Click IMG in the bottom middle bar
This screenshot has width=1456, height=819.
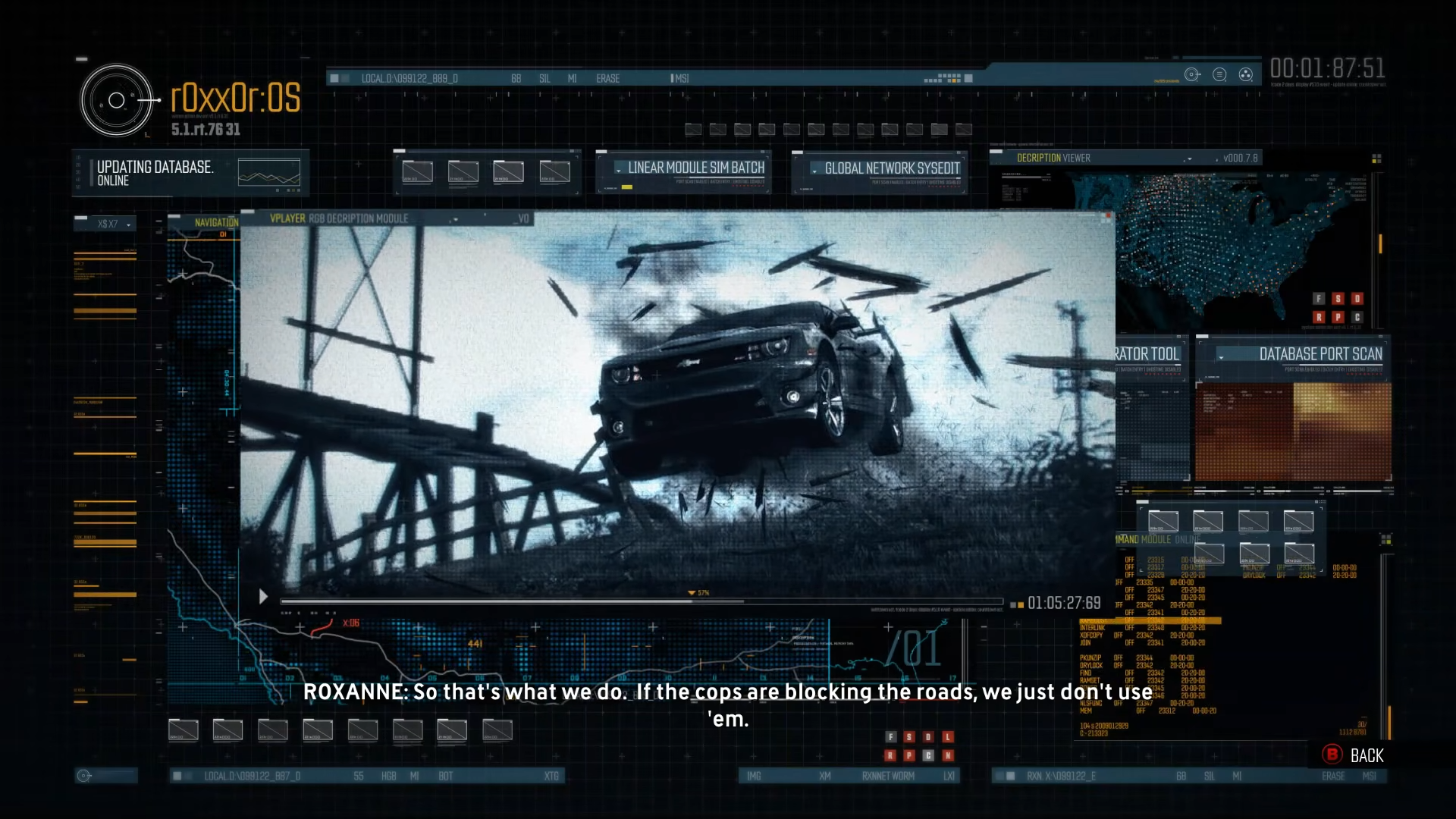click(754, 776)
